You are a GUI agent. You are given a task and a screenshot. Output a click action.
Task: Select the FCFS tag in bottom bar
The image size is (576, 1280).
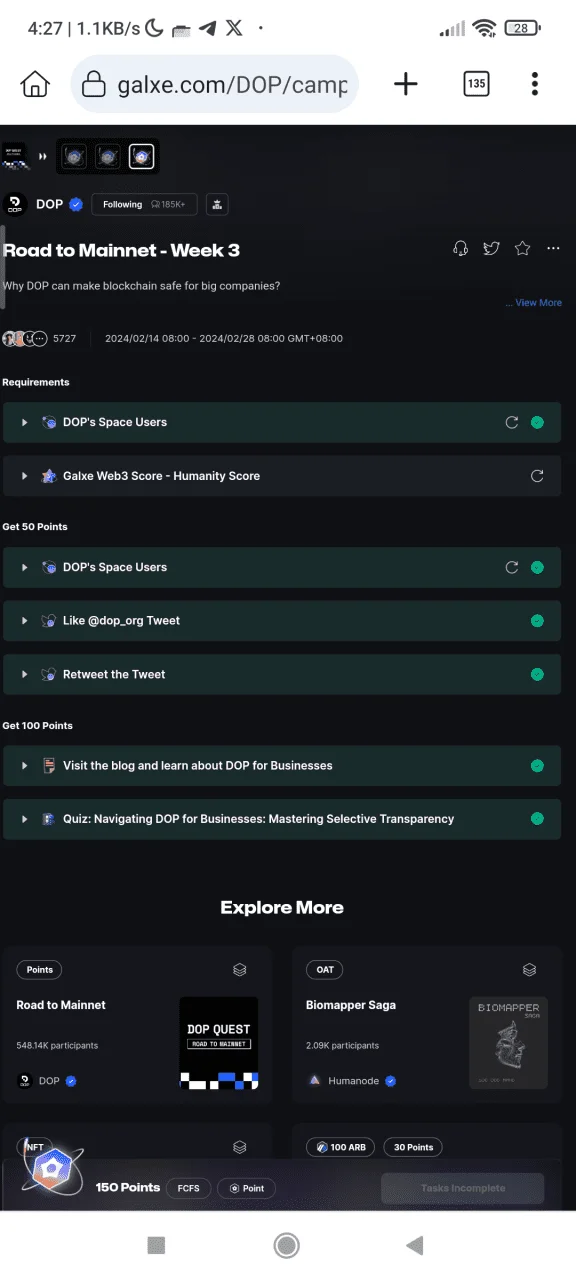pyautogui.click(x=189, y=1188)
